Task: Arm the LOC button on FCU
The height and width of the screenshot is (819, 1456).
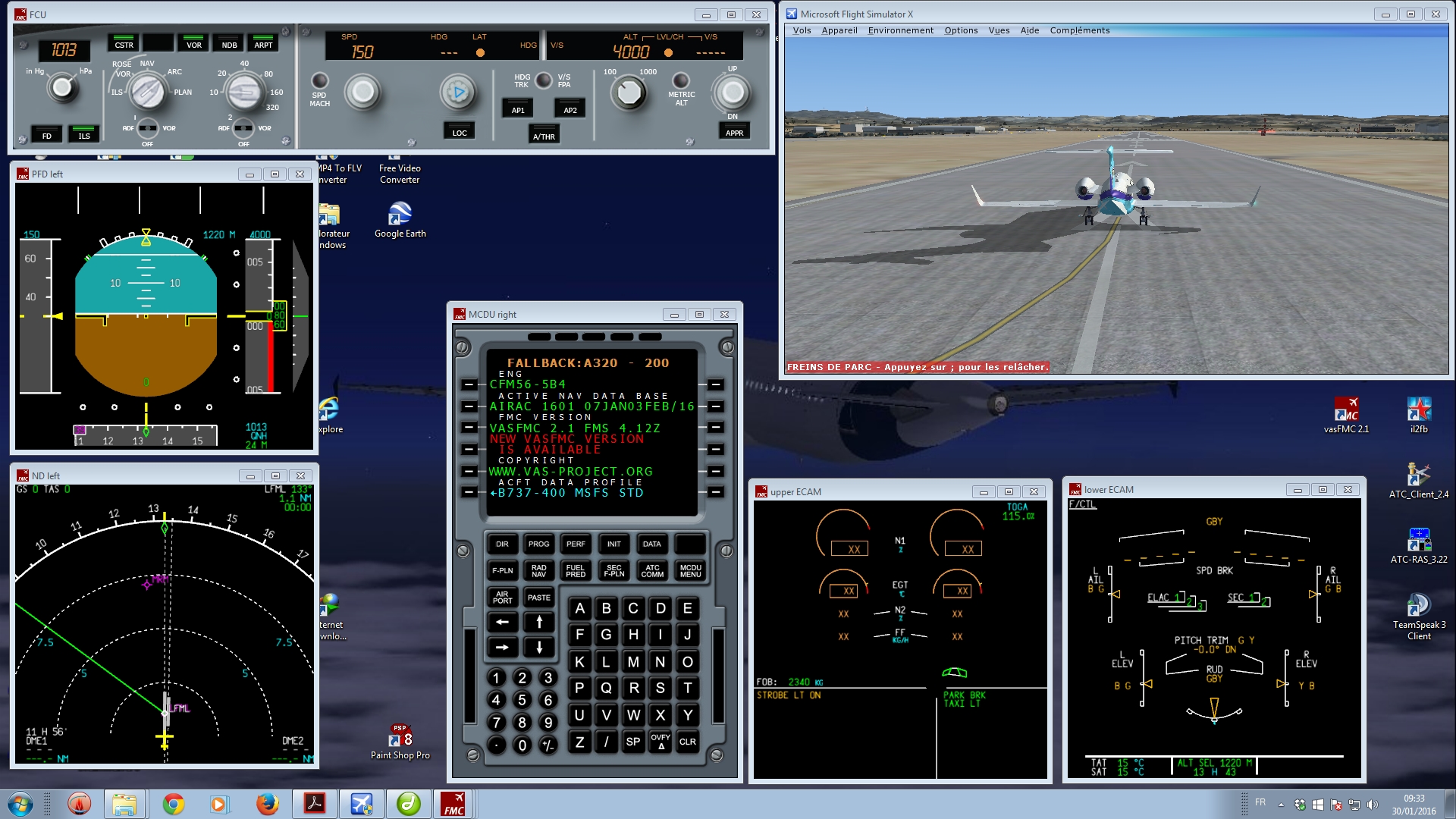Action: [460, 130]
